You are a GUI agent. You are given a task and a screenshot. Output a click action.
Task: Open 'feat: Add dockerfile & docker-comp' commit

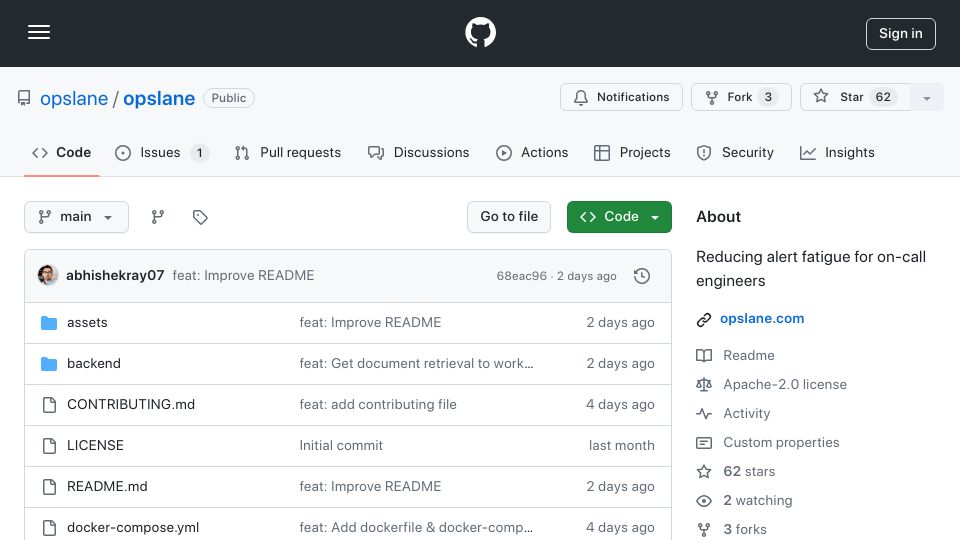(416, 528)
